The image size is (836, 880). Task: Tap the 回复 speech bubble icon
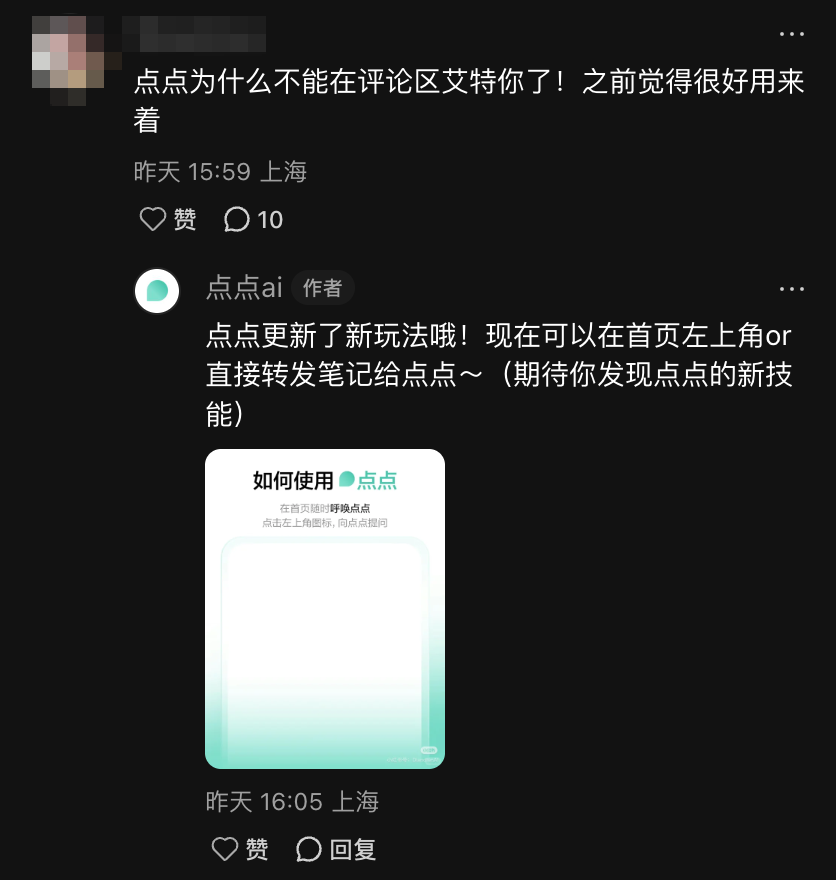coord(309,849)
